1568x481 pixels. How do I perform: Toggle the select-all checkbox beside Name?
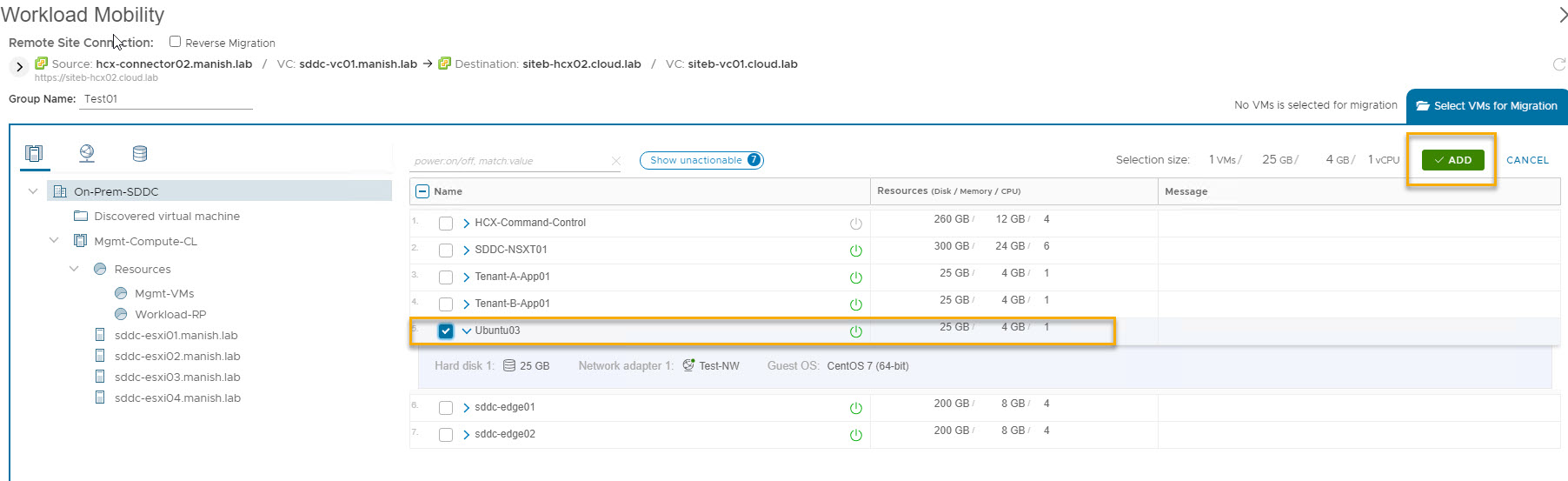[422, 191]
